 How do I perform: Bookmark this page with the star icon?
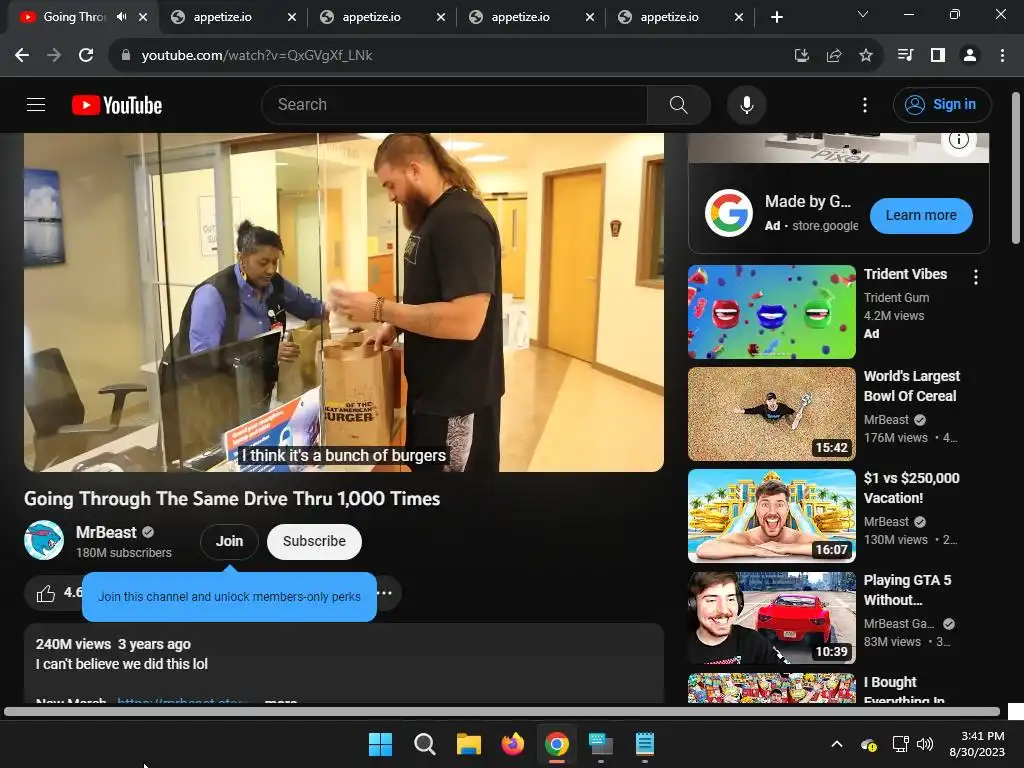coord(866,56)
